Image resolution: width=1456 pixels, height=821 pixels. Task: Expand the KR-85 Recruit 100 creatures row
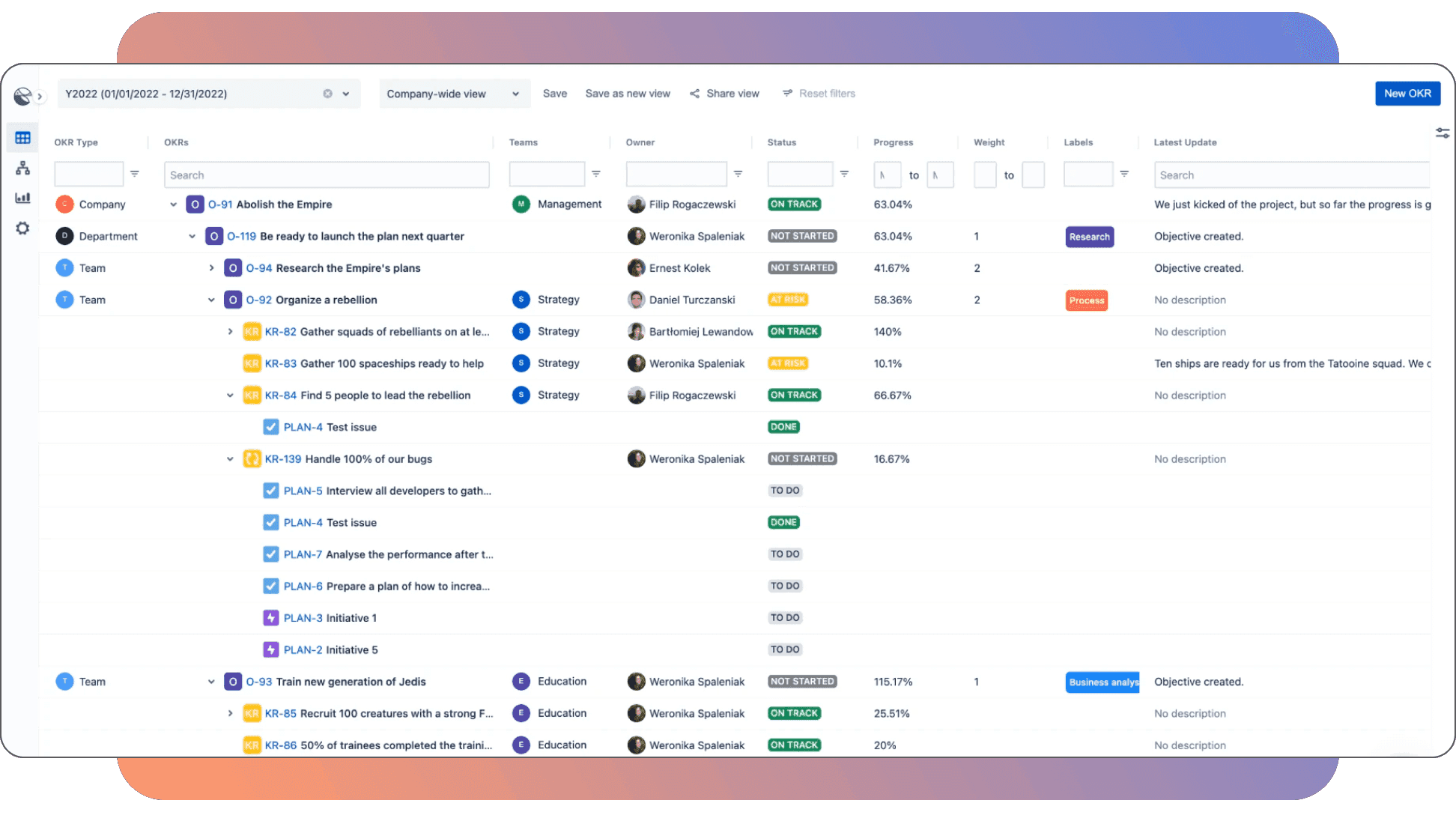coord(230,713)
